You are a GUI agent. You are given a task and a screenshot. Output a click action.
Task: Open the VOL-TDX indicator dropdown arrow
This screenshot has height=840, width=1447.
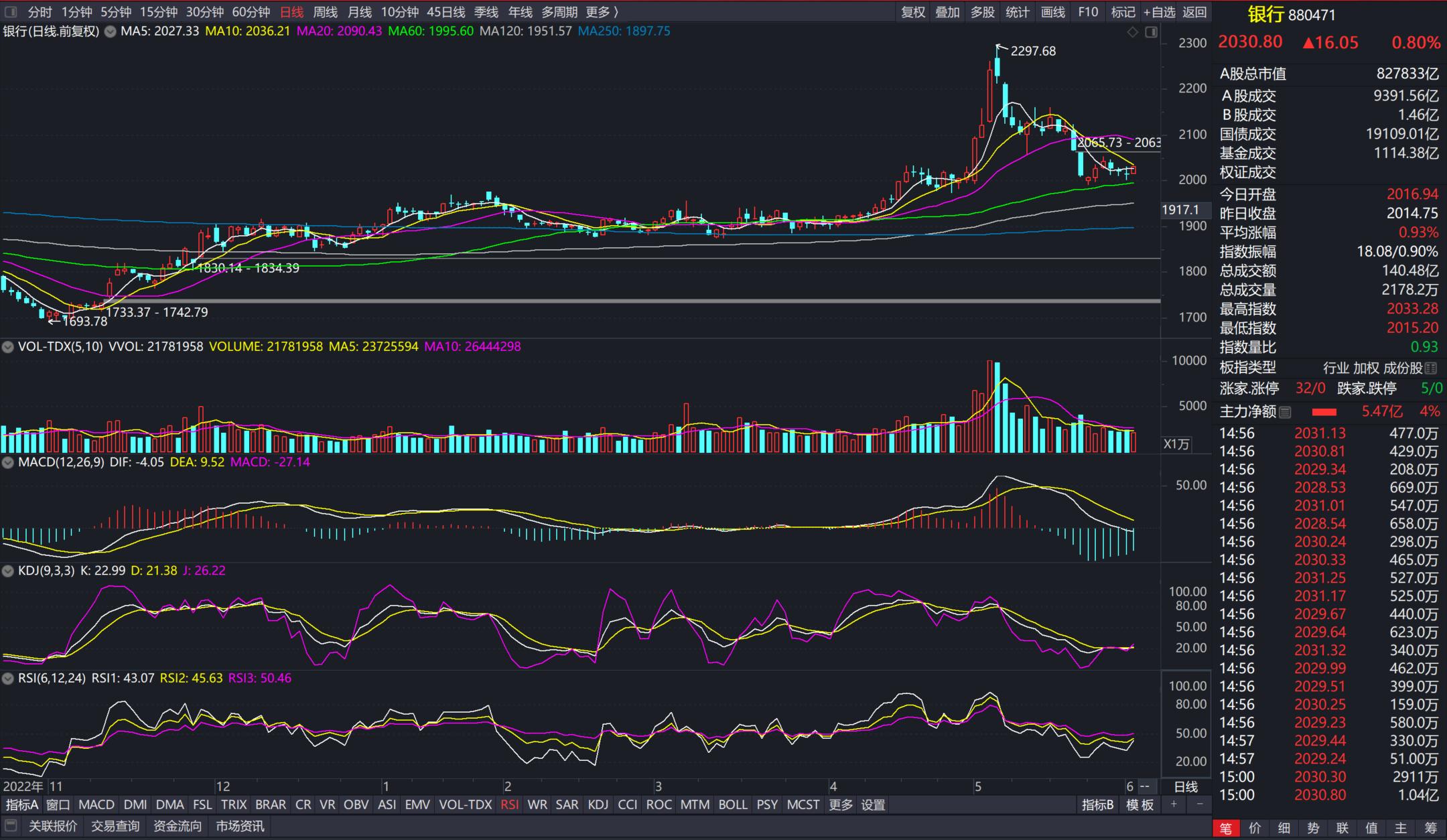click(8, 347)
